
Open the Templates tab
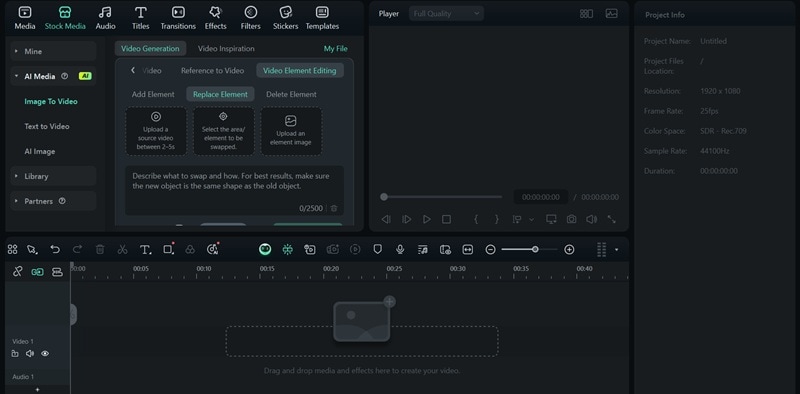coord(322,18)
